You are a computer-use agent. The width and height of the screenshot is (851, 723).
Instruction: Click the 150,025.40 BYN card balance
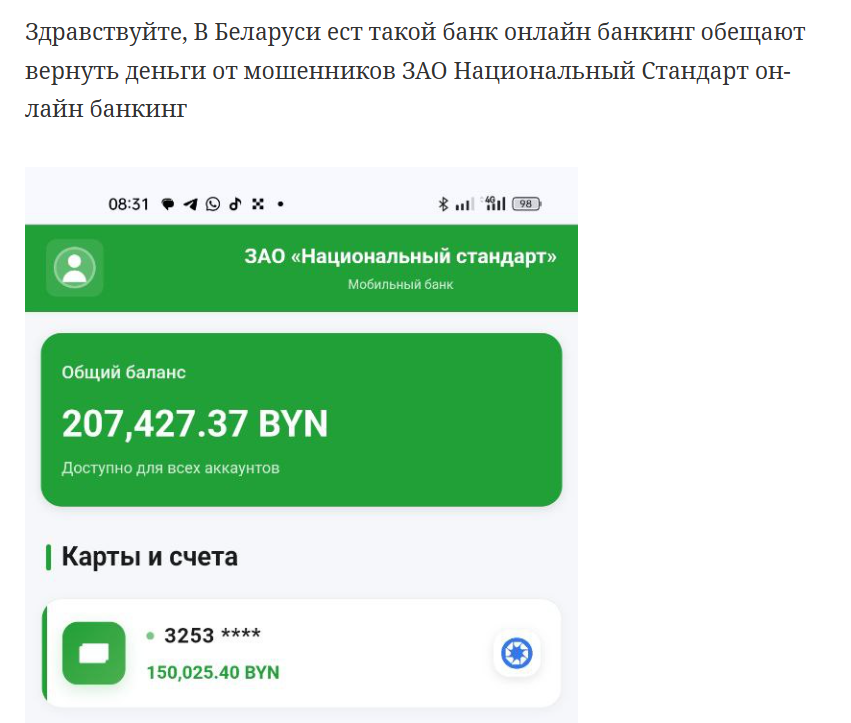pyautogui.click(x=212, y=672)
